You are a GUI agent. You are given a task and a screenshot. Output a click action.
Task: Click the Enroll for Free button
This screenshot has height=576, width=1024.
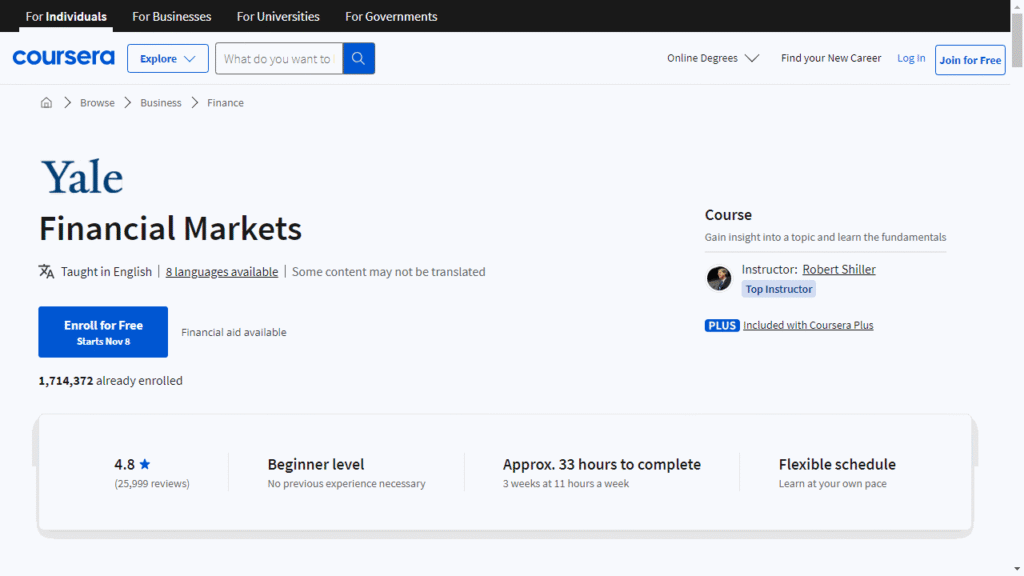[103, 332]
